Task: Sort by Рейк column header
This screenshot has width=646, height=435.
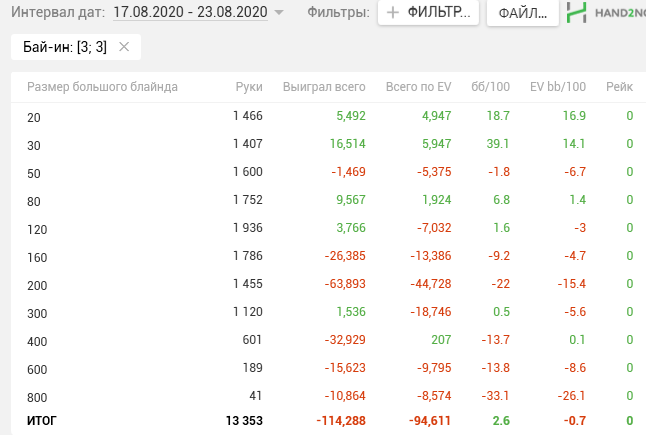Action: pos(619,87)
